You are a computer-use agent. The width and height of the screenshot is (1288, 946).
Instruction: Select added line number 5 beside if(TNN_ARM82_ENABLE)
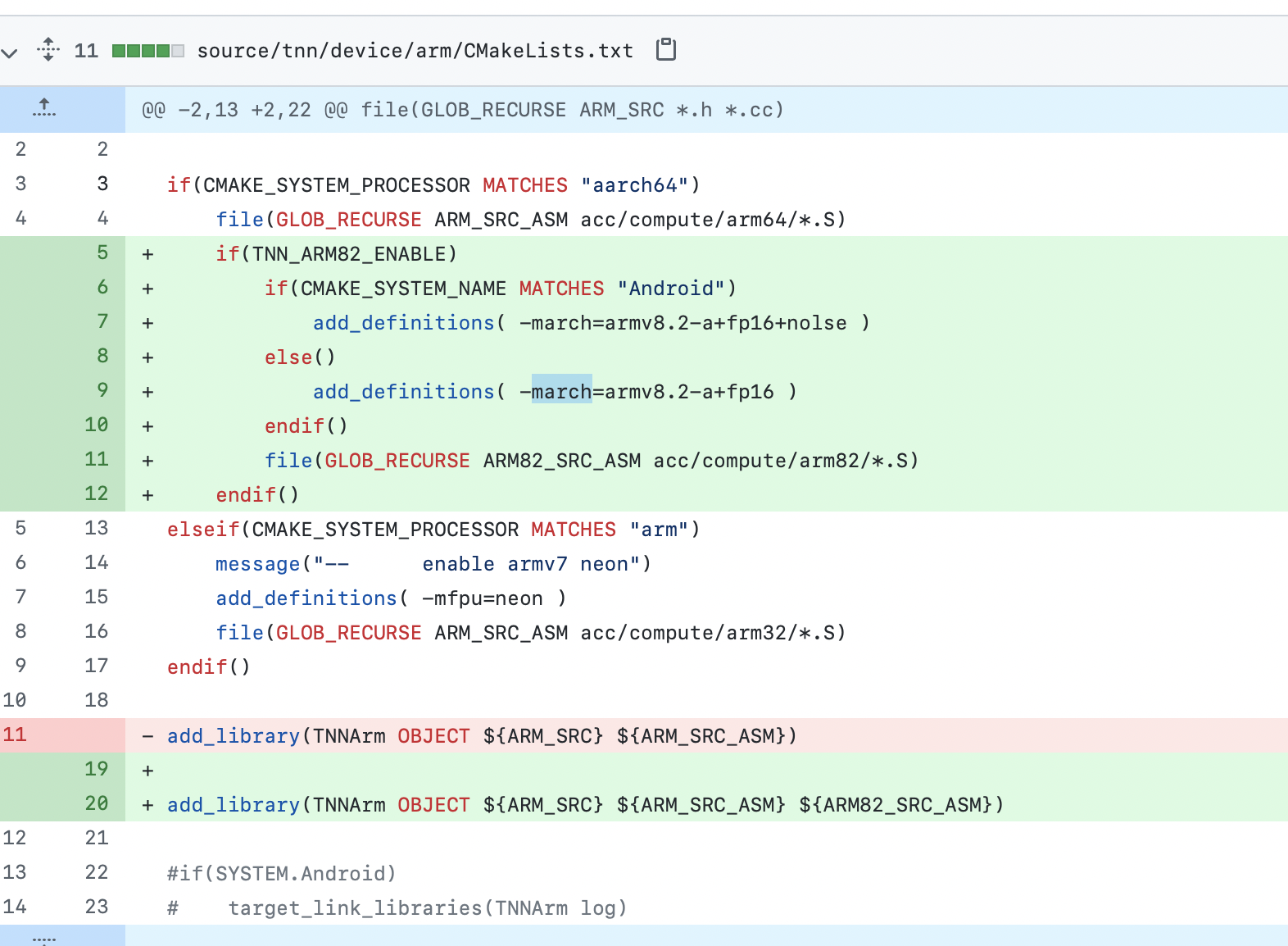(x=102, y=252)
